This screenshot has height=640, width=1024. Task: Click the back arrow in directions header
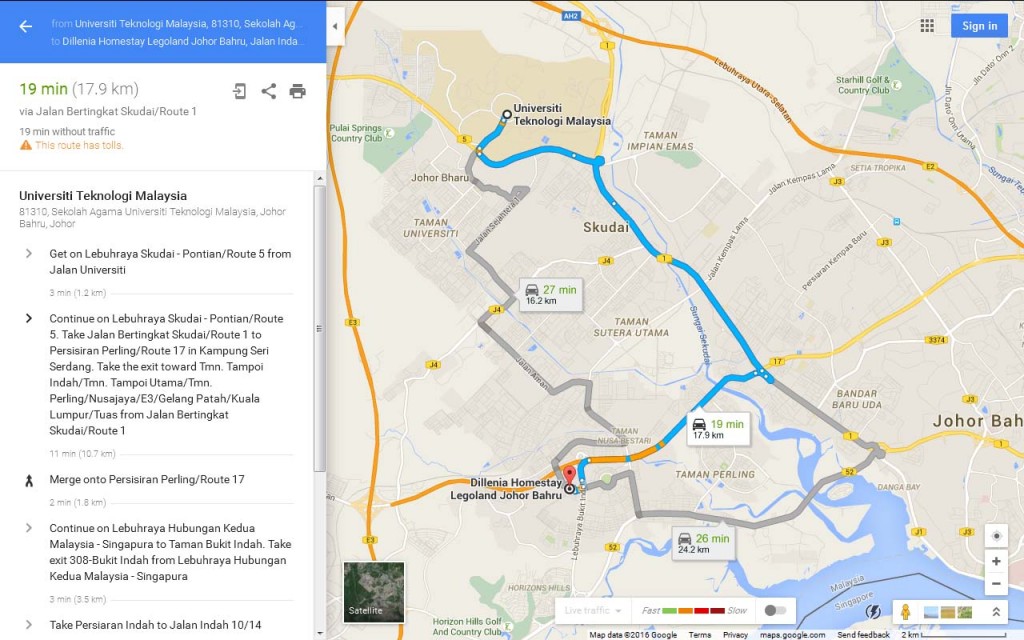click(25, 26)
